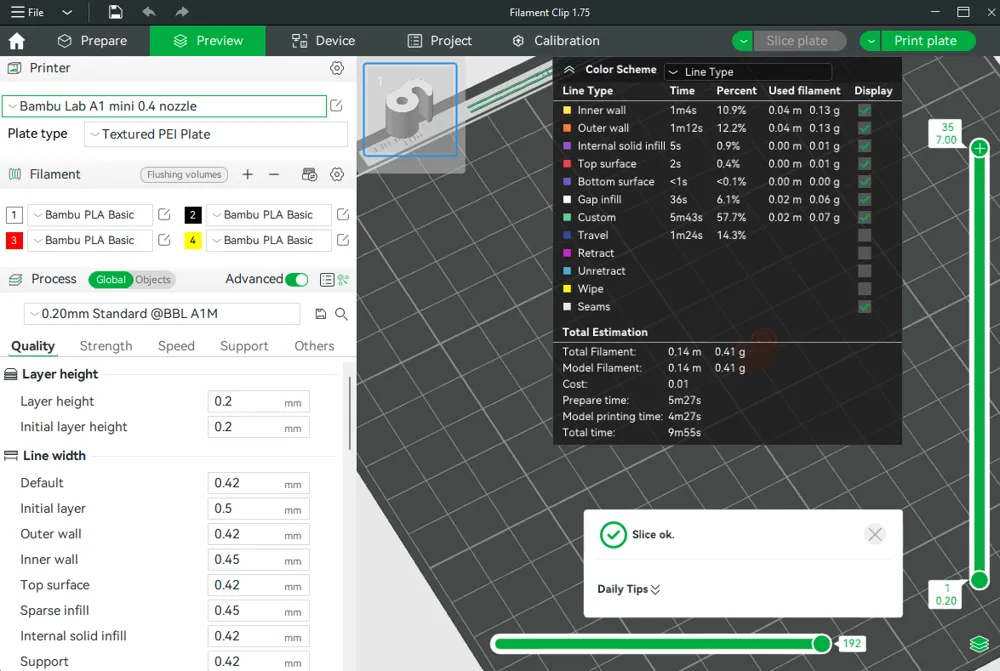The height and width of the screenshot is (671, 1000).
Task: Undo the last action with the arrow icon
Action: click(149, 12)
